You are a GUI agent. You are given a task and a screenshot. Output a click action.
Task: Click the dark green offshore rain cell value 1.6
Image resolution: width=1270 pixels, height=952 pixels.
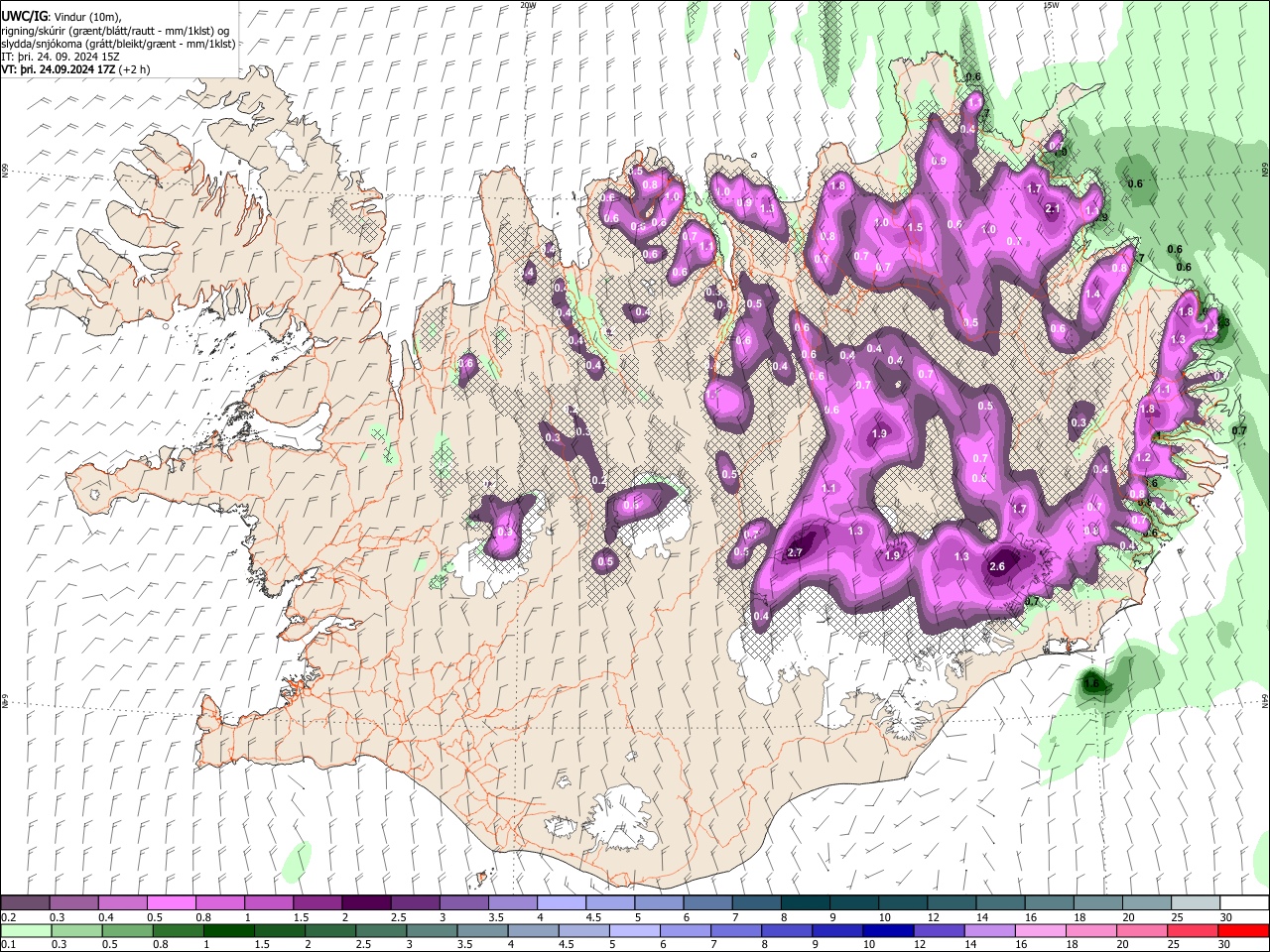click(x=1092, y=683)
